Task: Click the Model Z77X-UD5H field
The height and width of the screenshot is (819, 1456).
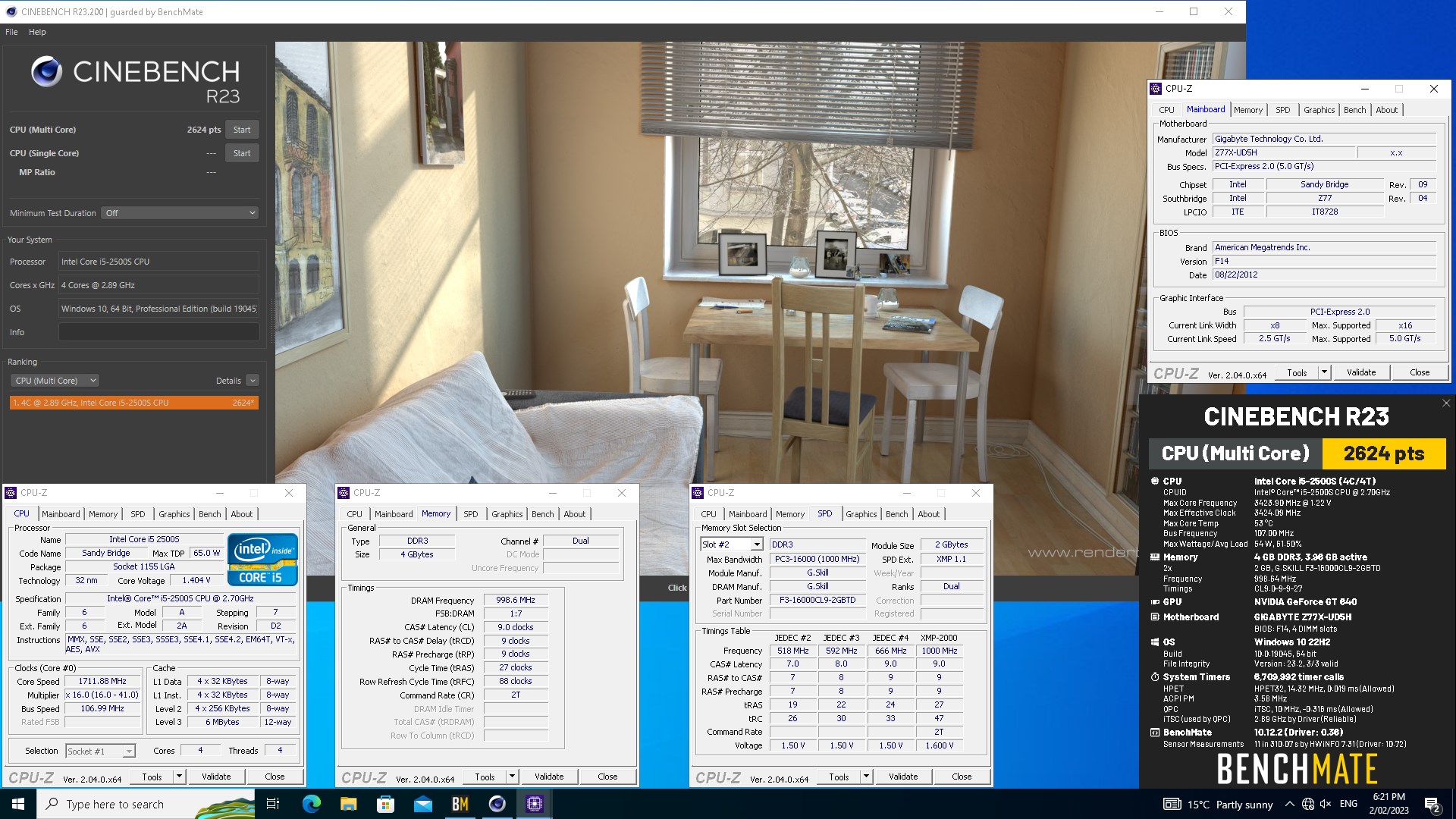Action: [x=1283, y=152]
